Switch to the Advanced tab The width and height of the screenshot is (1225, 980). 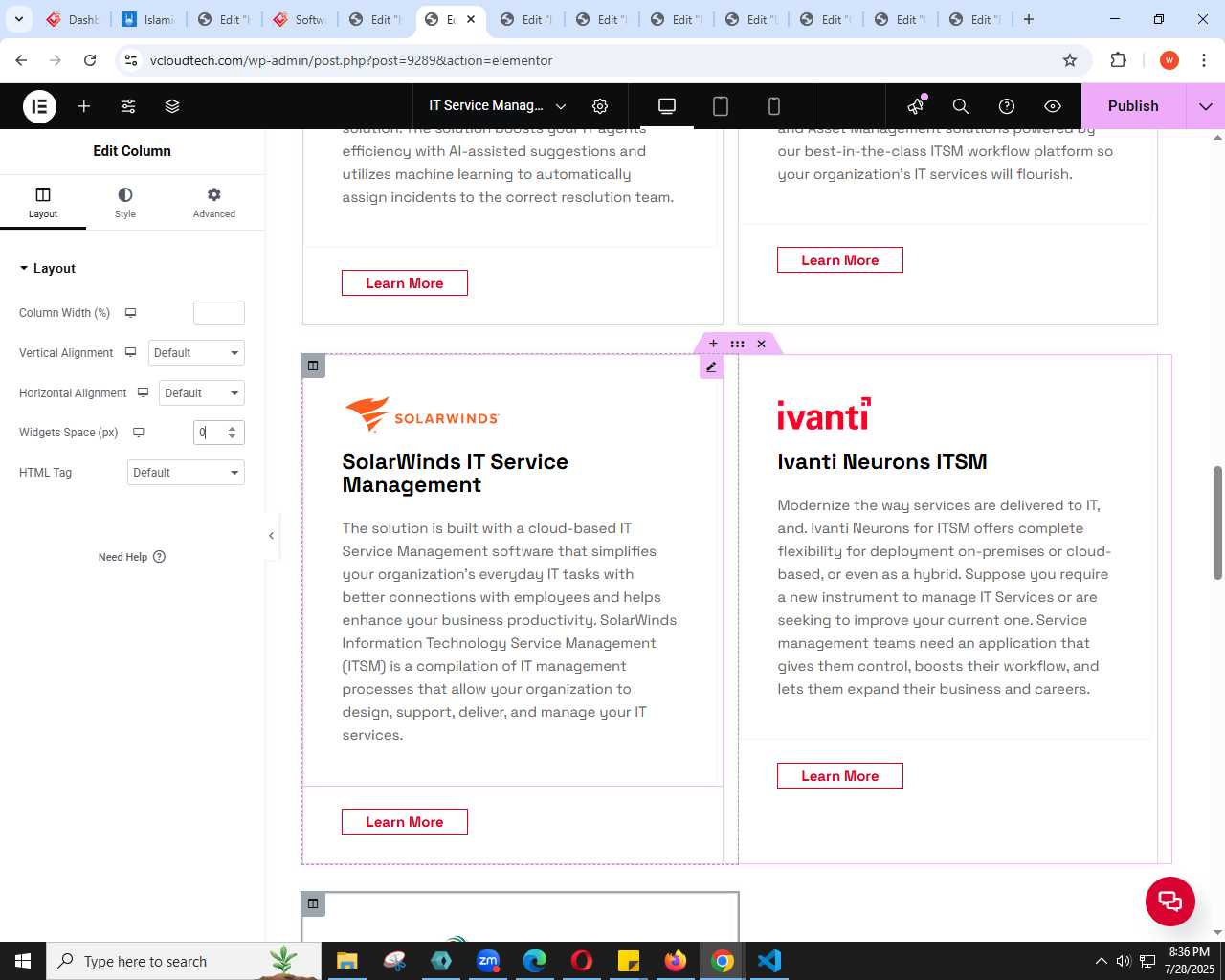tap(214, 203)
